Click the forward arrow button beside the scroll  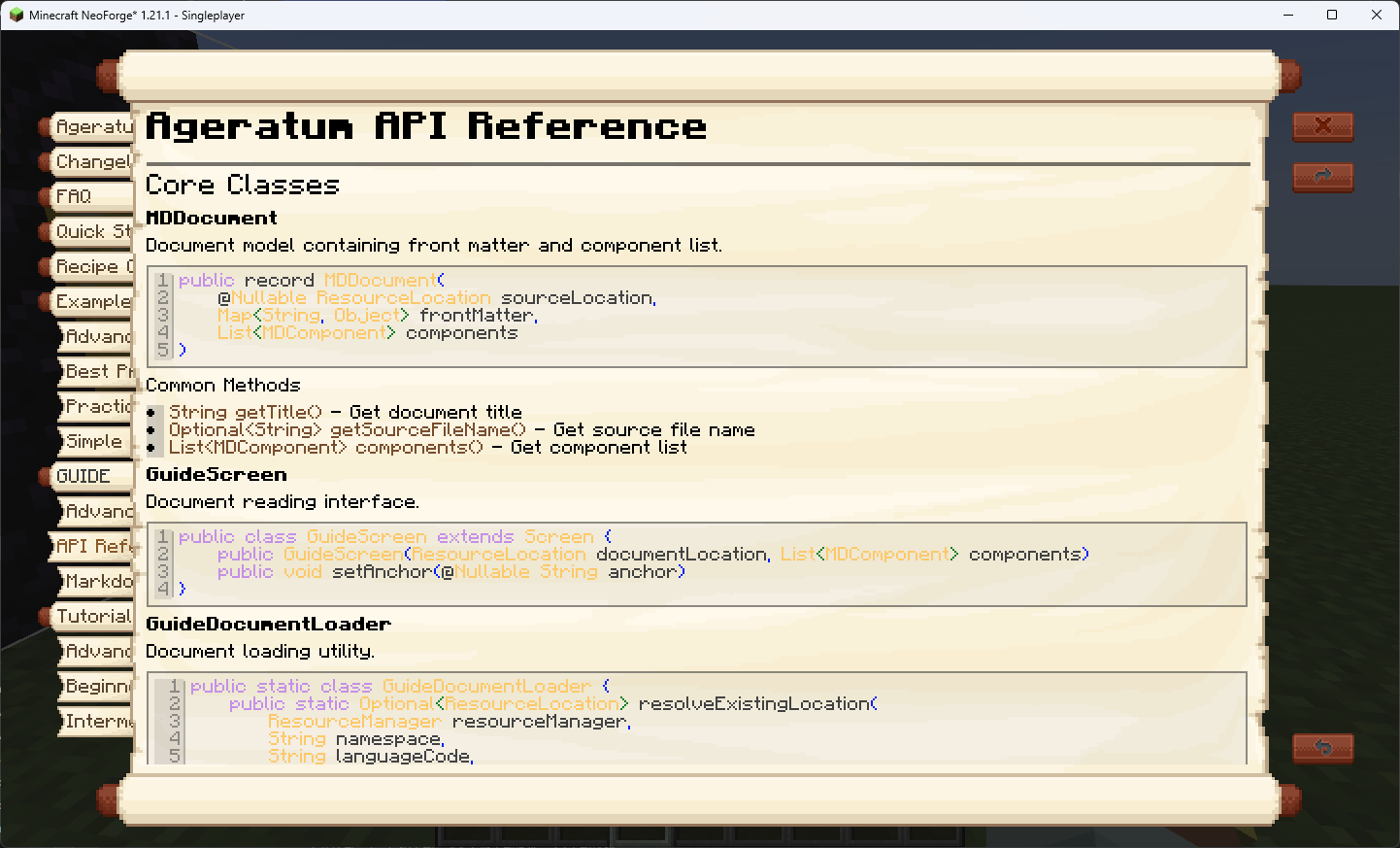point(1322,177)
